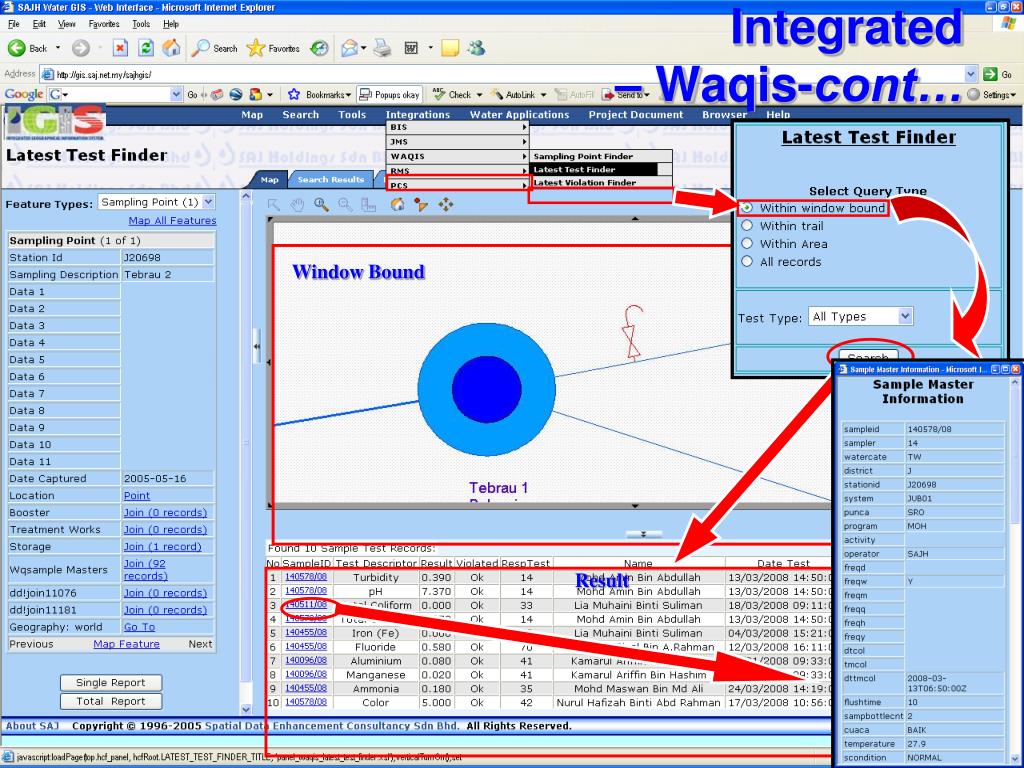
Task: Open the Storage Join (1 record) link
Action: [163, 547]
